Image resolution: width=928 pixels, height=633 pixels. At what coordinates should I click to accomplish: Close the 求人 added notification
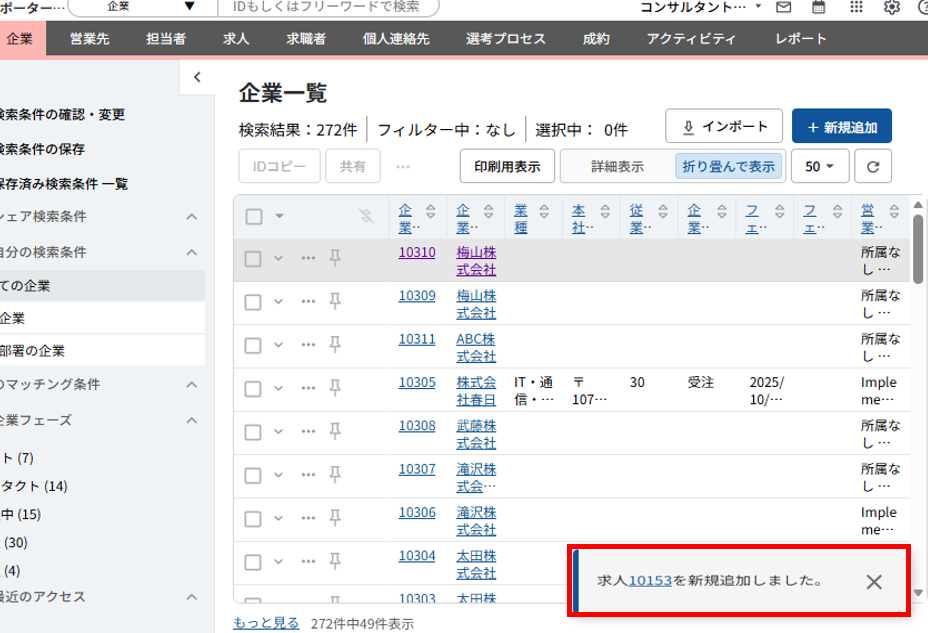874,582
